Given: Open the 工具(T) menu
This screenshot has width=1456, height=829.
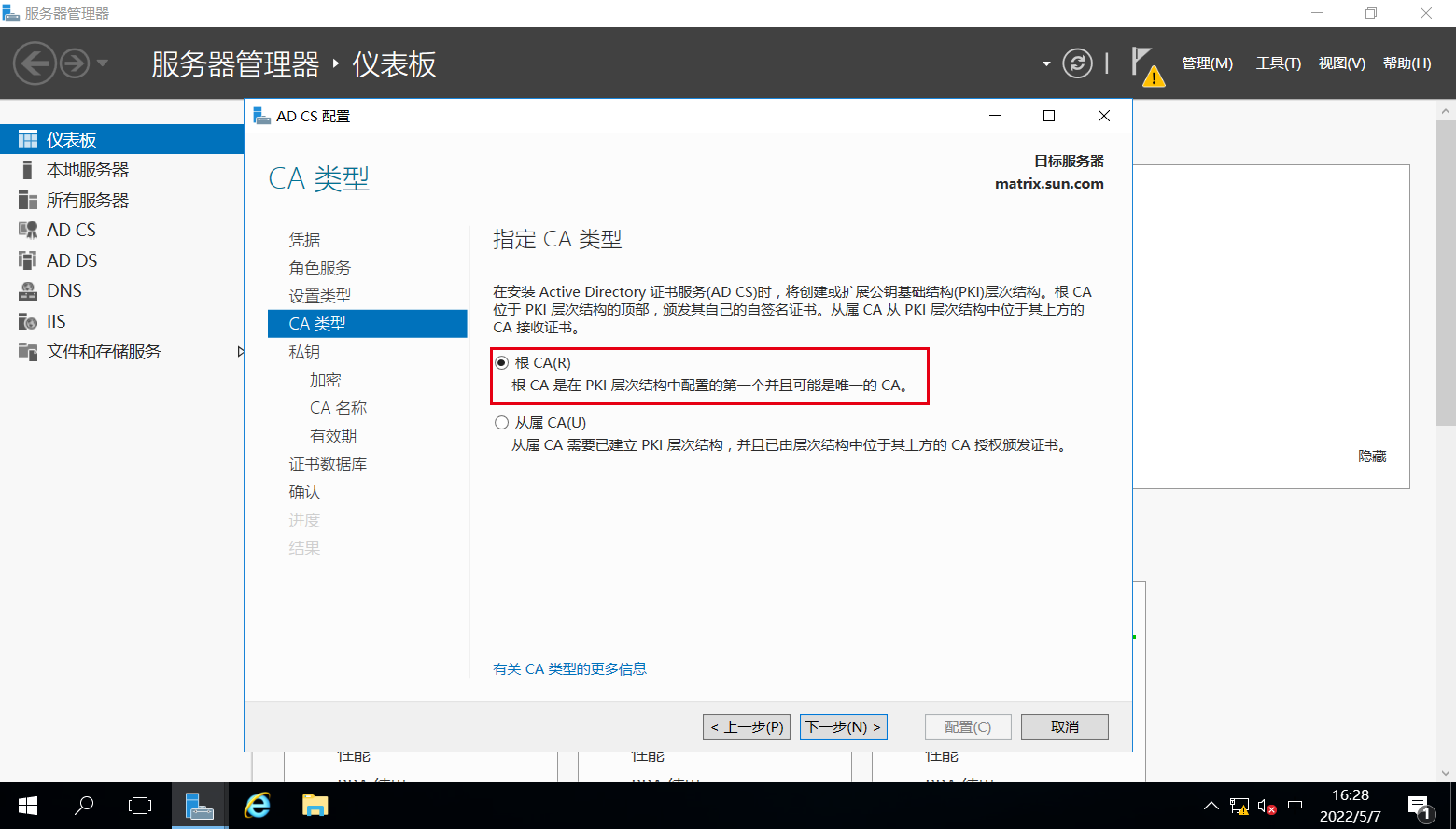Looking at the screenshot, I should pyautogui.click(x=1278, y=63).
